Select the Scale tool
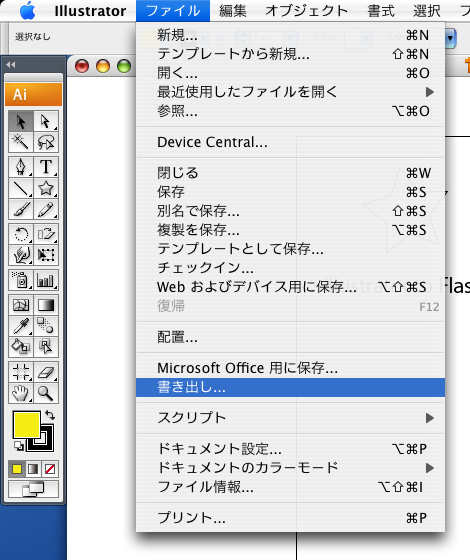470x560 pixels. click(46, 234)
